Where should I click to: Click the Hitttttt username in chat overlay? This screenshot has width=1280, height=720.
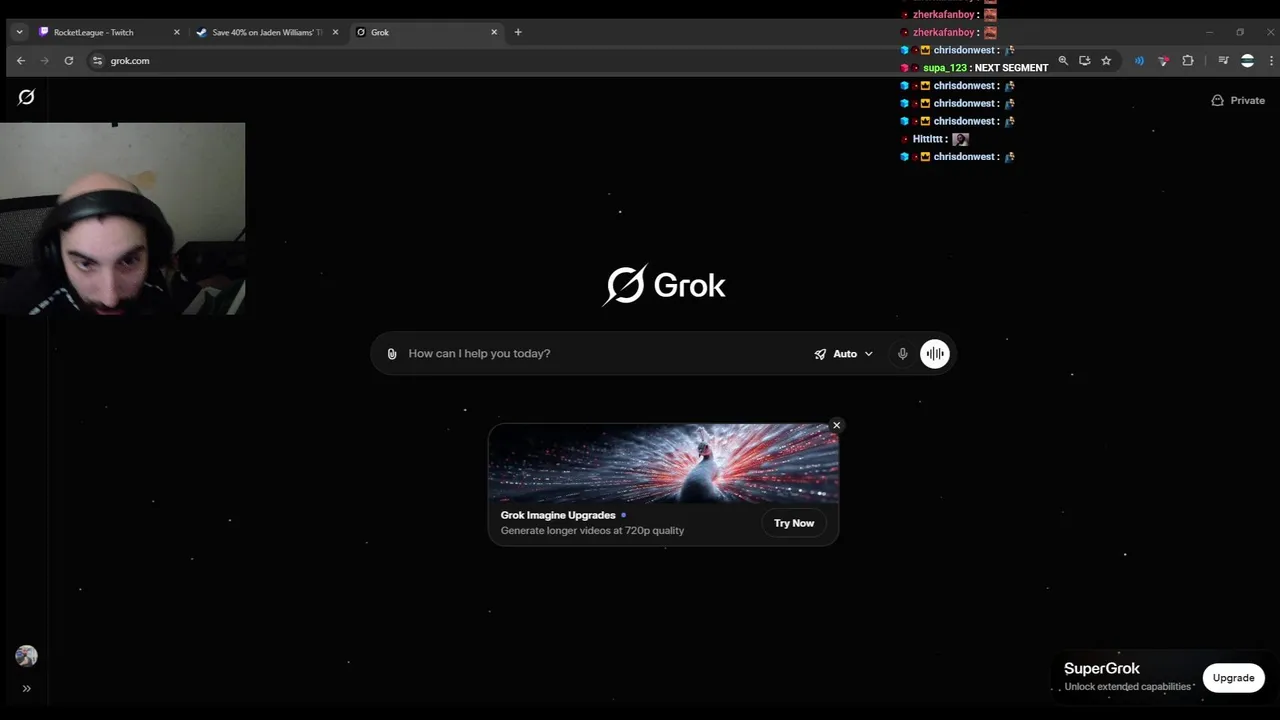(x=928, y=139)
